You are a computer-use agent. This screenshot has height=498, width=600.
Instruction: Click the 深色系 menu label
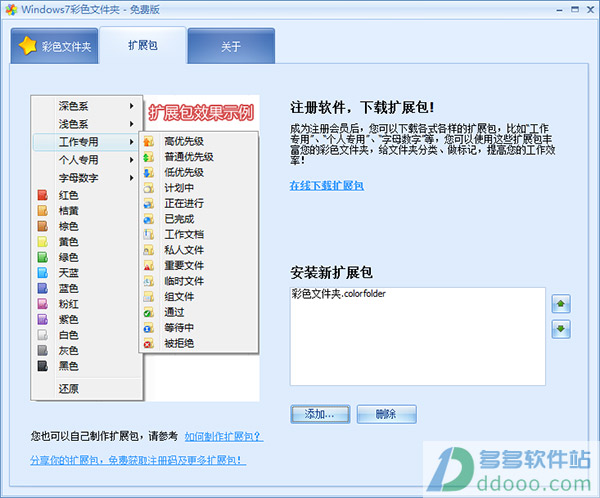[x=73, y=106]
